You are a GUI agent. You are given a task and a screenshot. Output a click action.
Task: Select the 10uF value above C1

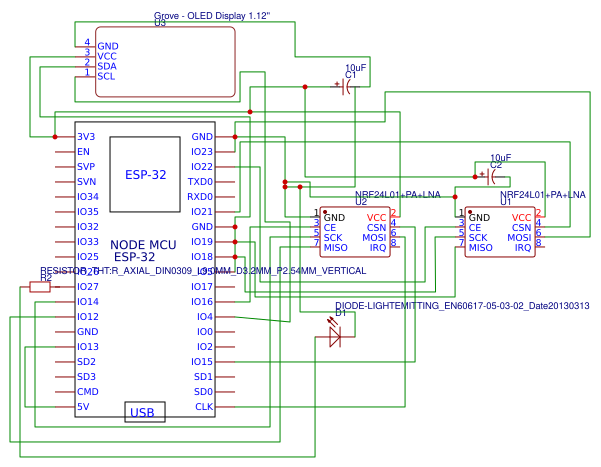click(356, 68)
